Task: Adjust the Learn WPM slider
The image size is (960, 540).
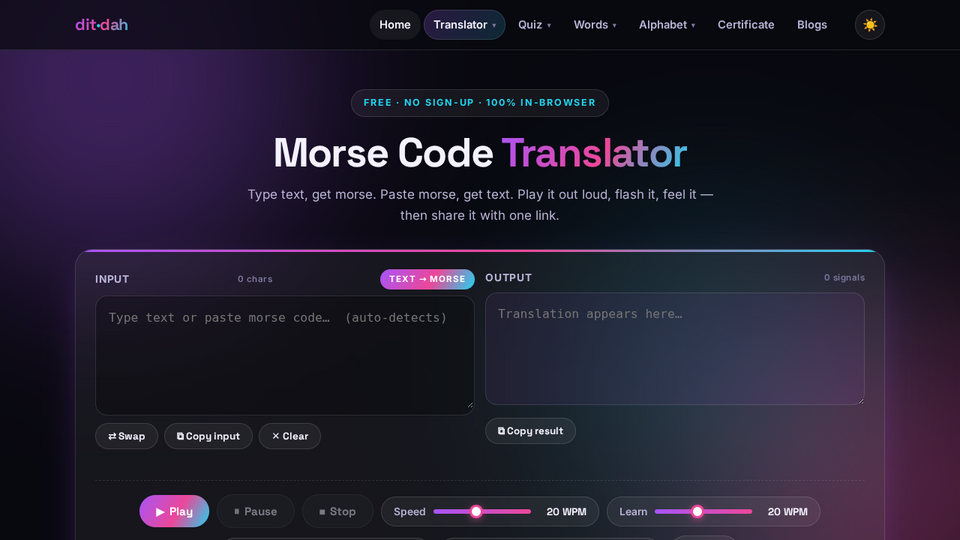Action: (703, 511)
